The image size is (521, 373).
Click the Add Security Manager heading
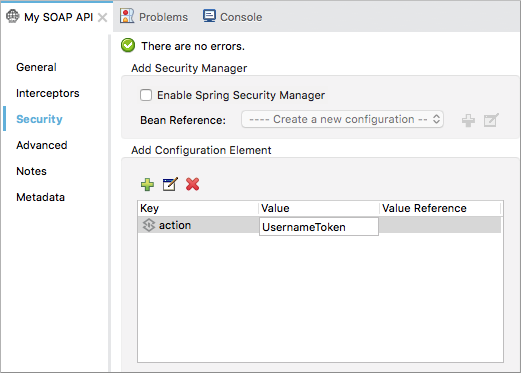click(x=189, y=68)
